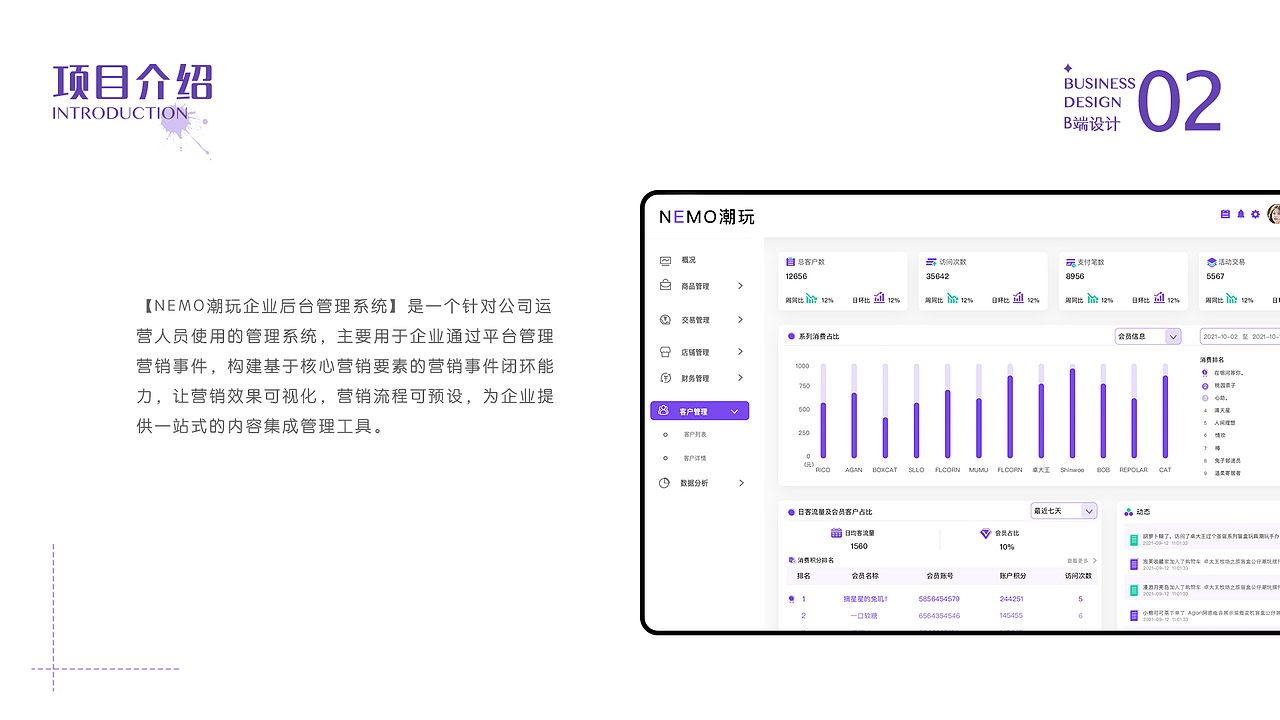Screen dimensions: 1280x720
Task: Open the notification bell in the header
Action: (x=1241, y=214)
